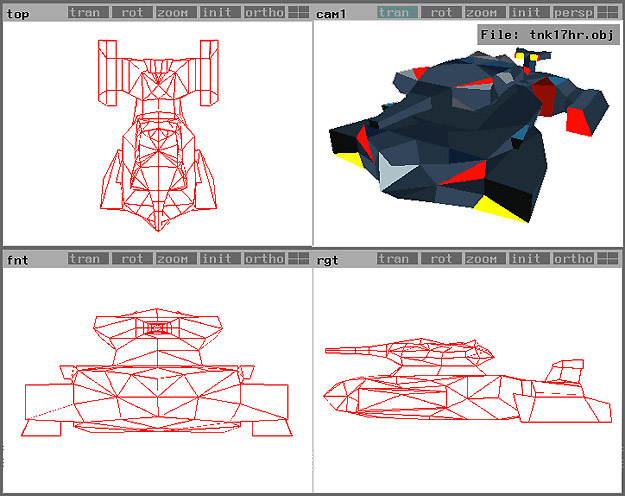Toggle ortho projection in the fnt viewport

point(264,259)
